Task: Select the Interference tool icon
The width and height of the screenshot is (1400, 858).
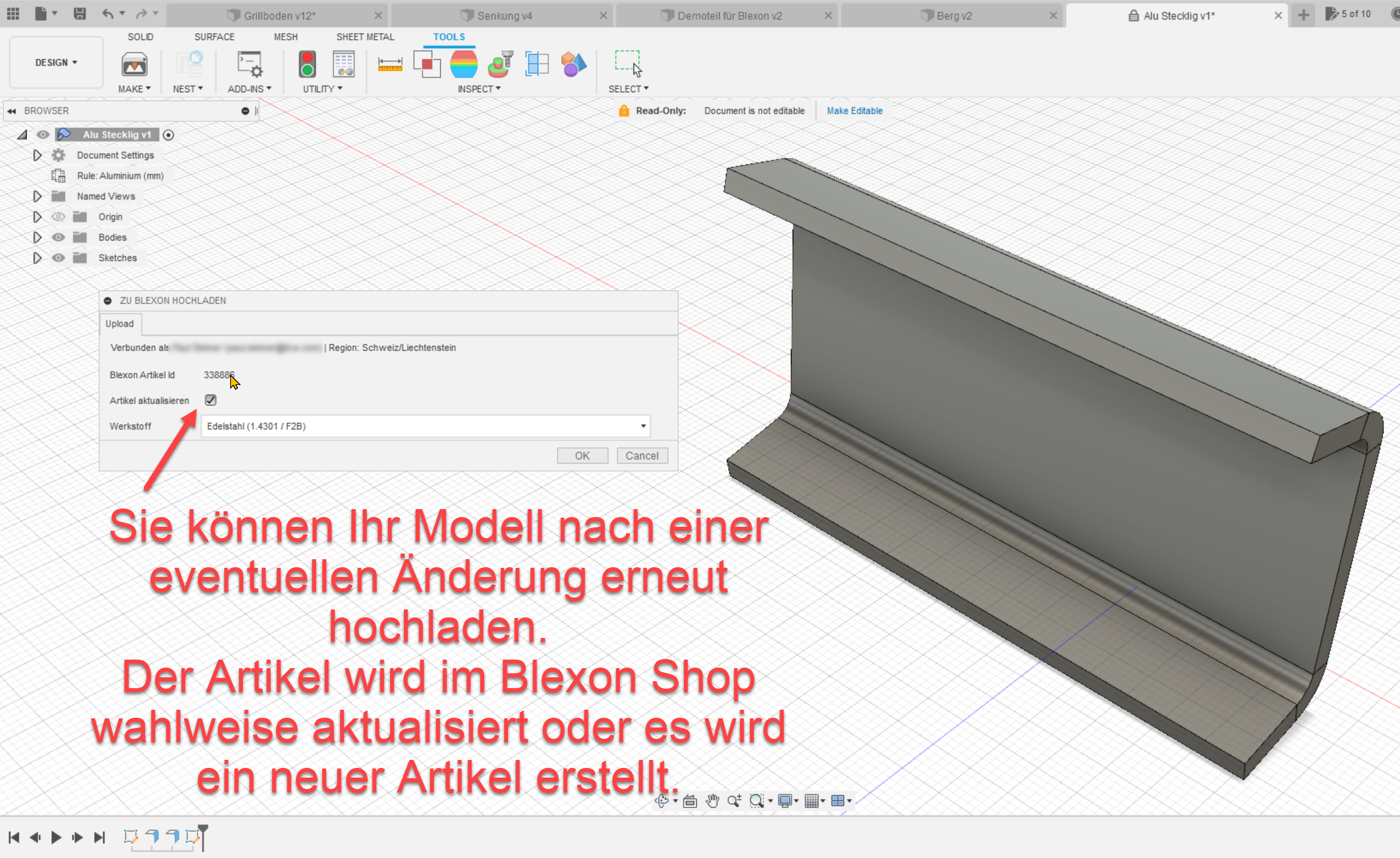Action: point(427,64)
